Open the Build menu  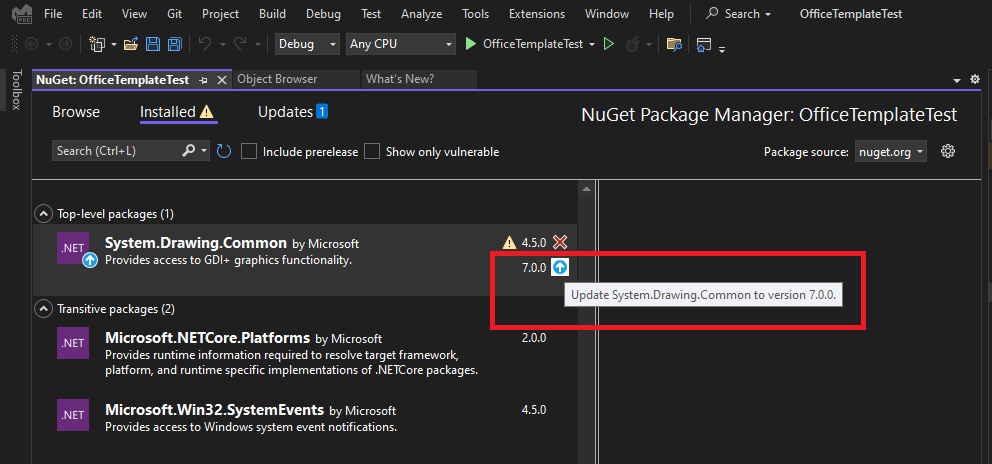272,13
